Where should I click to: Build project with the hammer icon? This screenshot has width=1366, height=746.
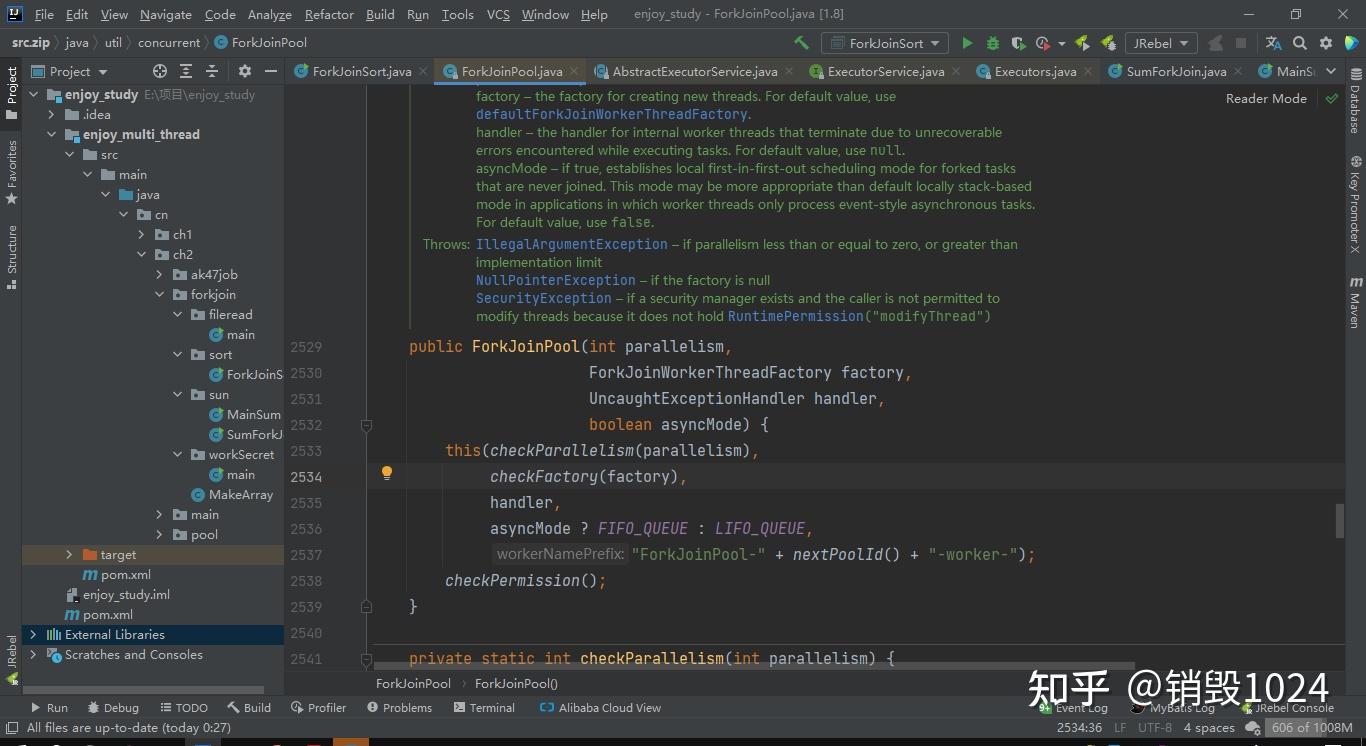801,43
